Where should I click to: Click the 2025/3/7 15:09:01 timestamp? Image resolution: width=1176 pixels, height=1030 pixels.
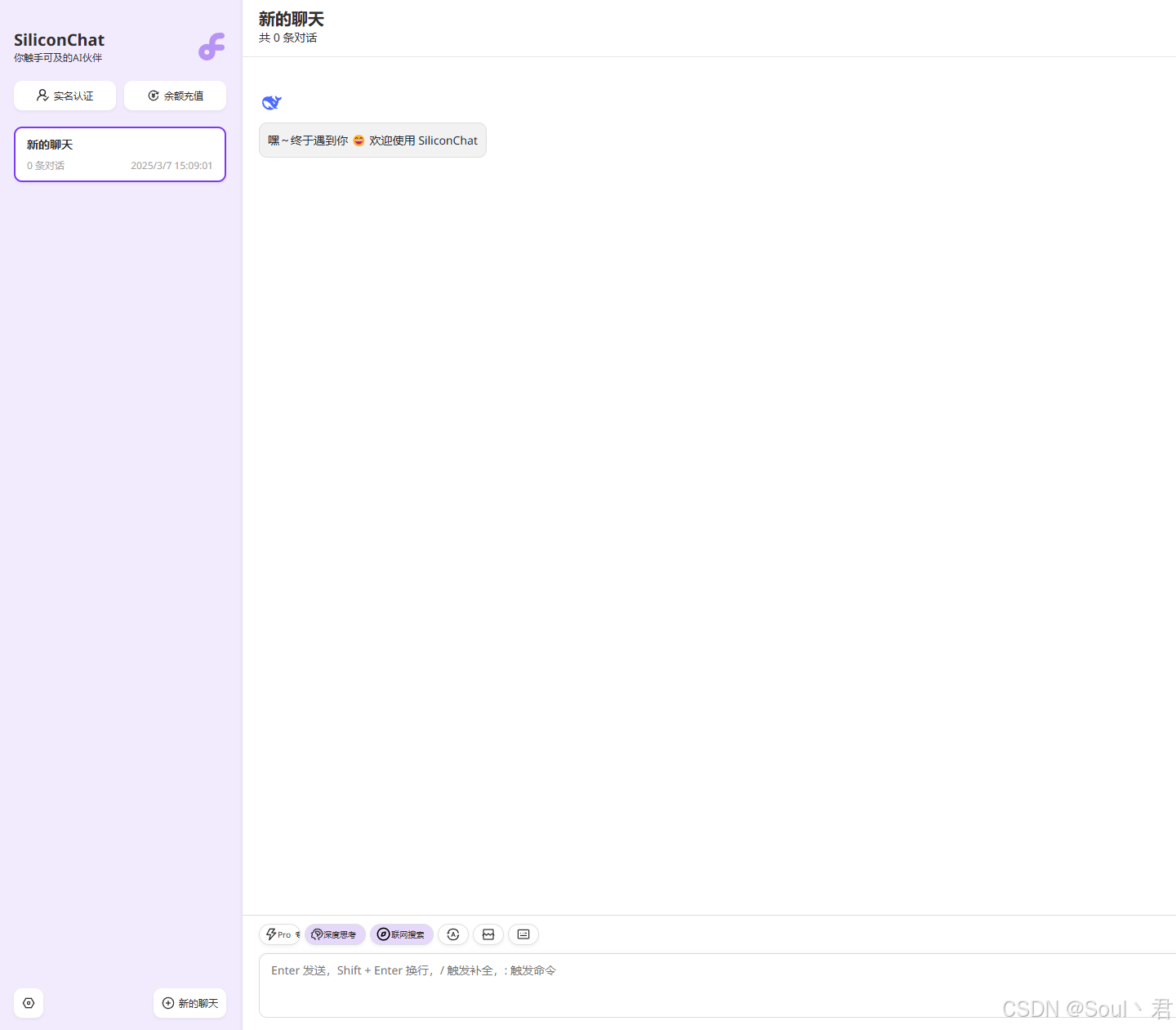(x=171, y=166)
